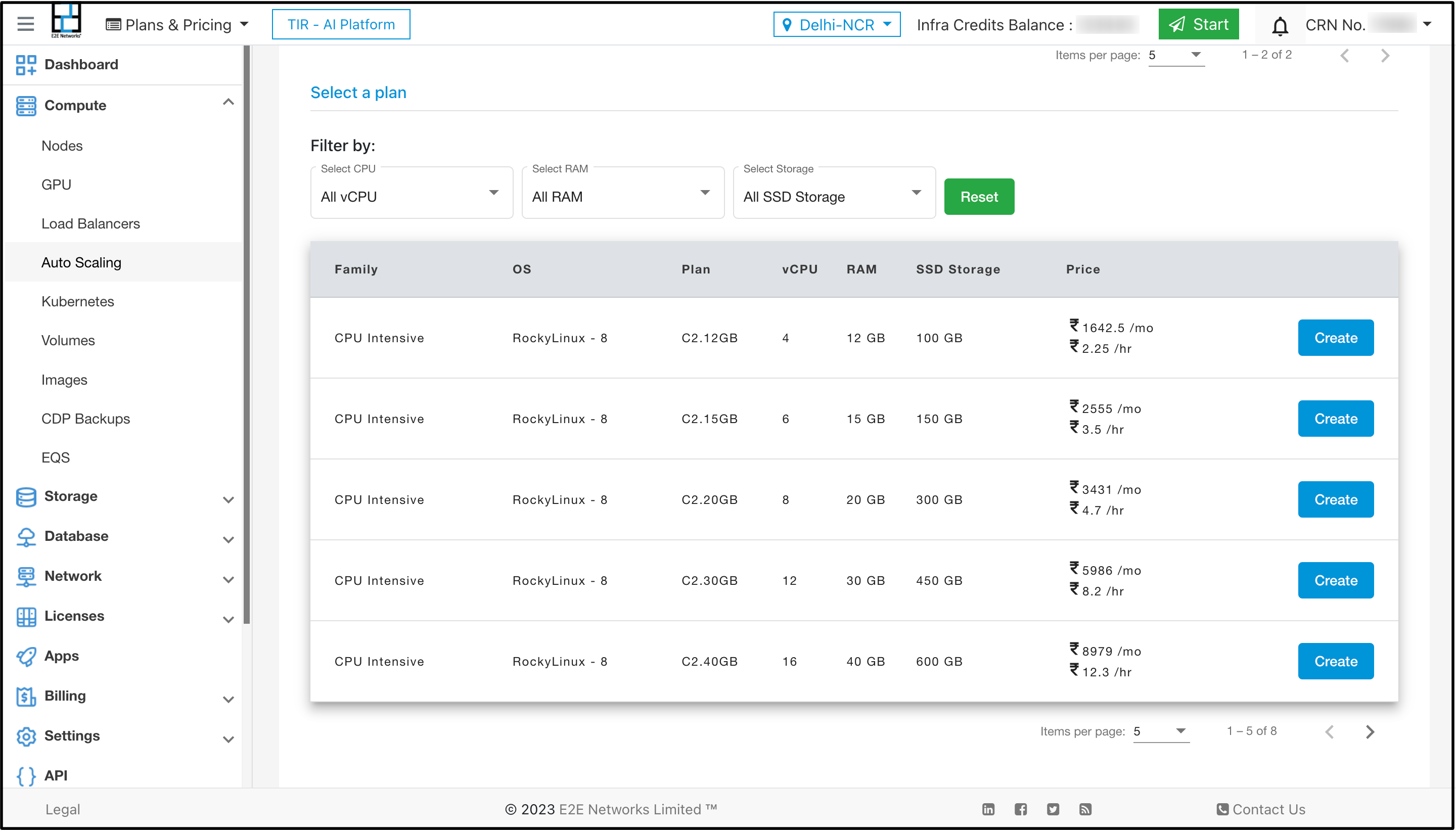Image resolution: width=1456 pixels, height=830 pixels.
Task: Click the Billing icon in sidebar
Action: [x=26, y=696]
